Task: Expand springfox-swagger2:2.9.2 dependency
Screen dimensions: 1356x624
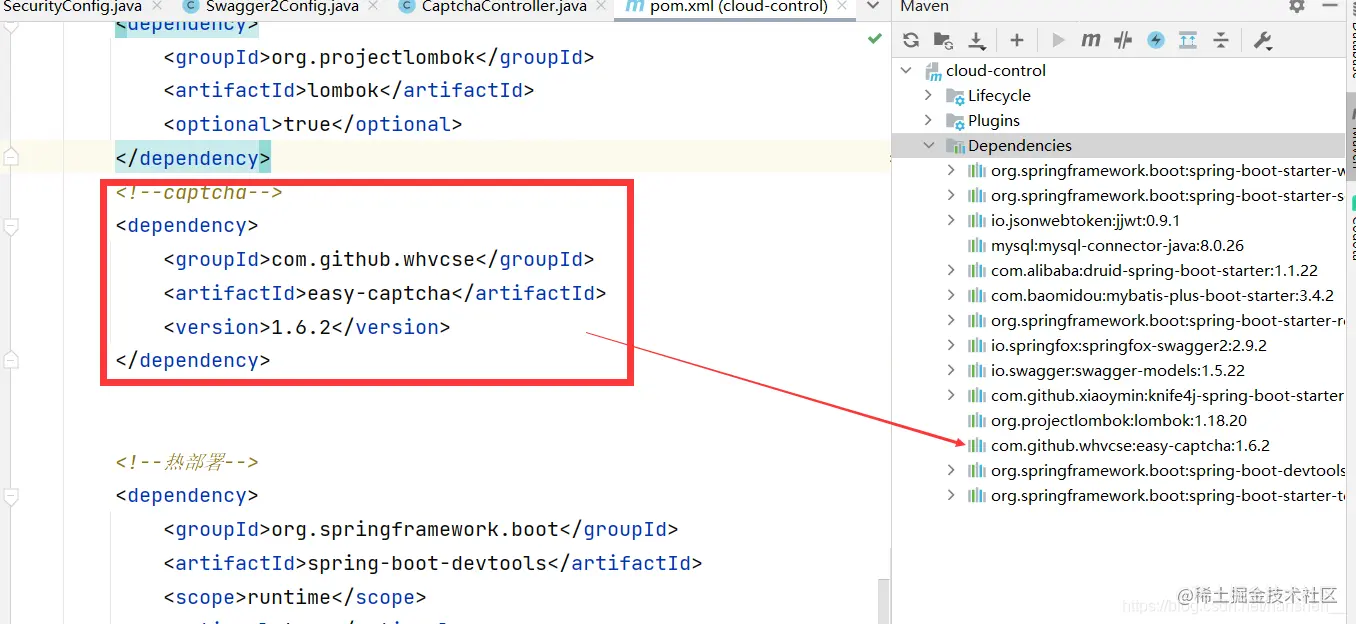Action: click(951, 345)
